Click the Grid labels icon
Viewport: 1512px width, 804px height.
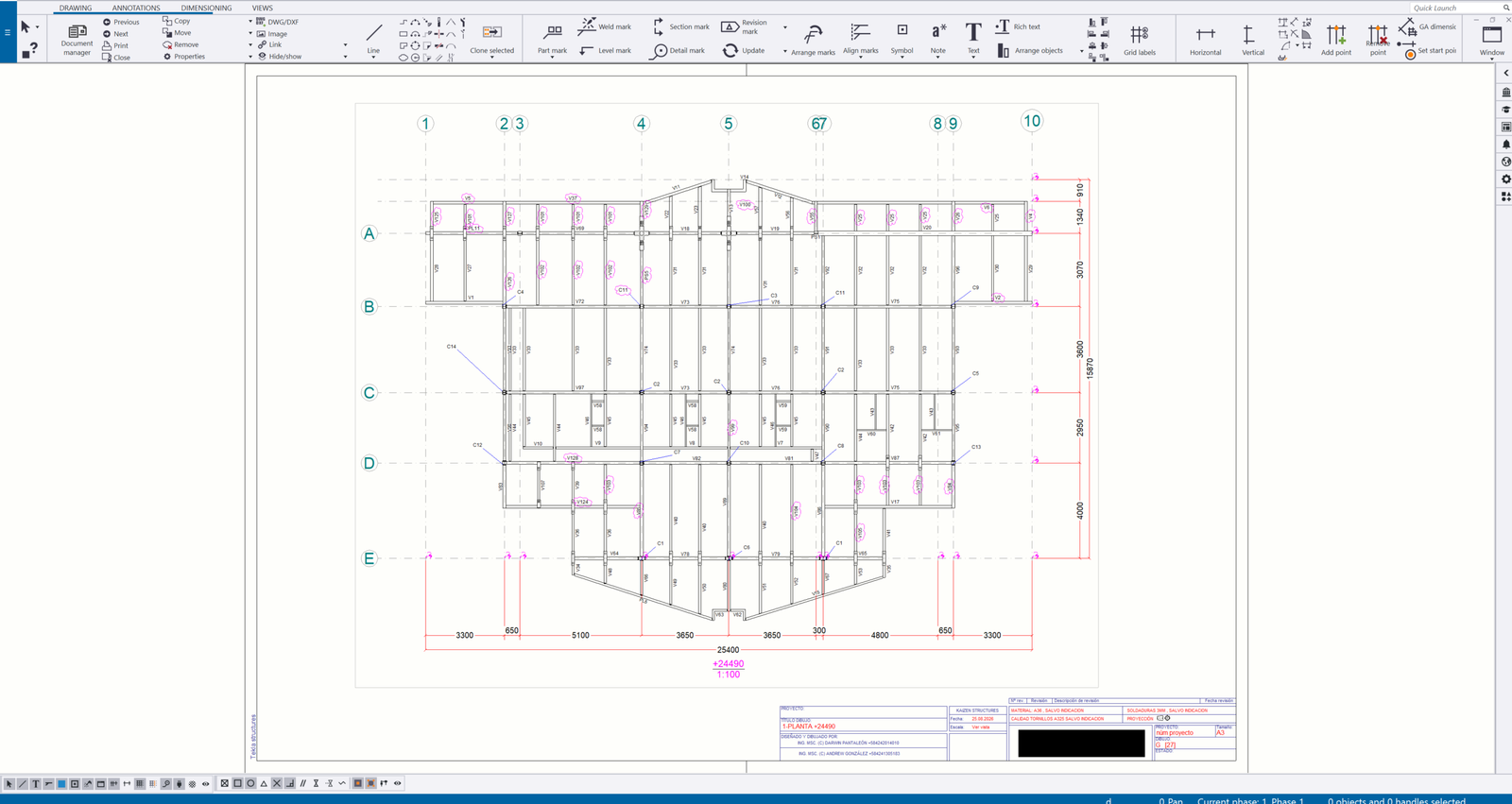point(1140,34)
